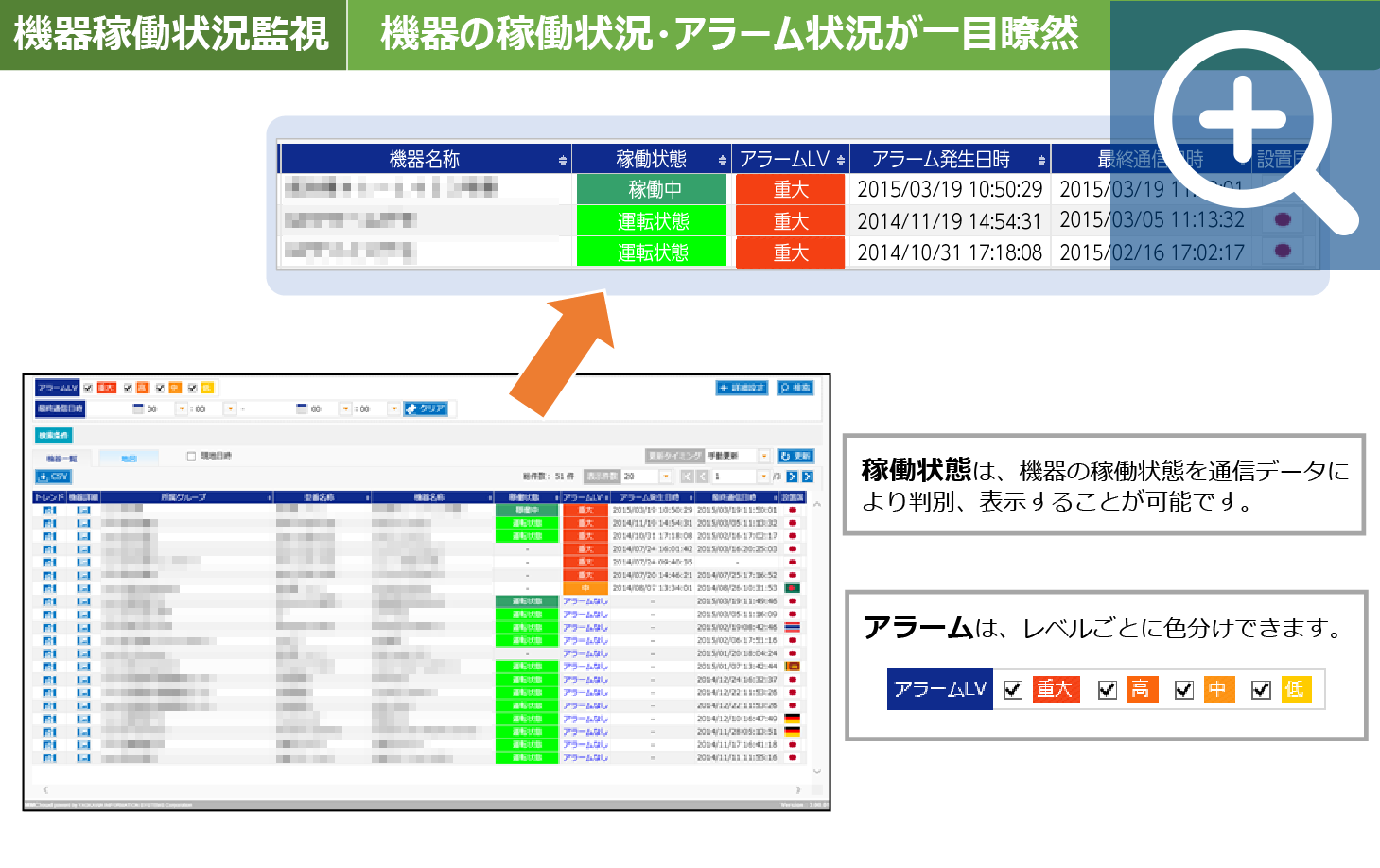The image size is (1380, 868).
Task: Click the アラームなし link in row 2015/03/19 11:49:46
Action: 585,601
